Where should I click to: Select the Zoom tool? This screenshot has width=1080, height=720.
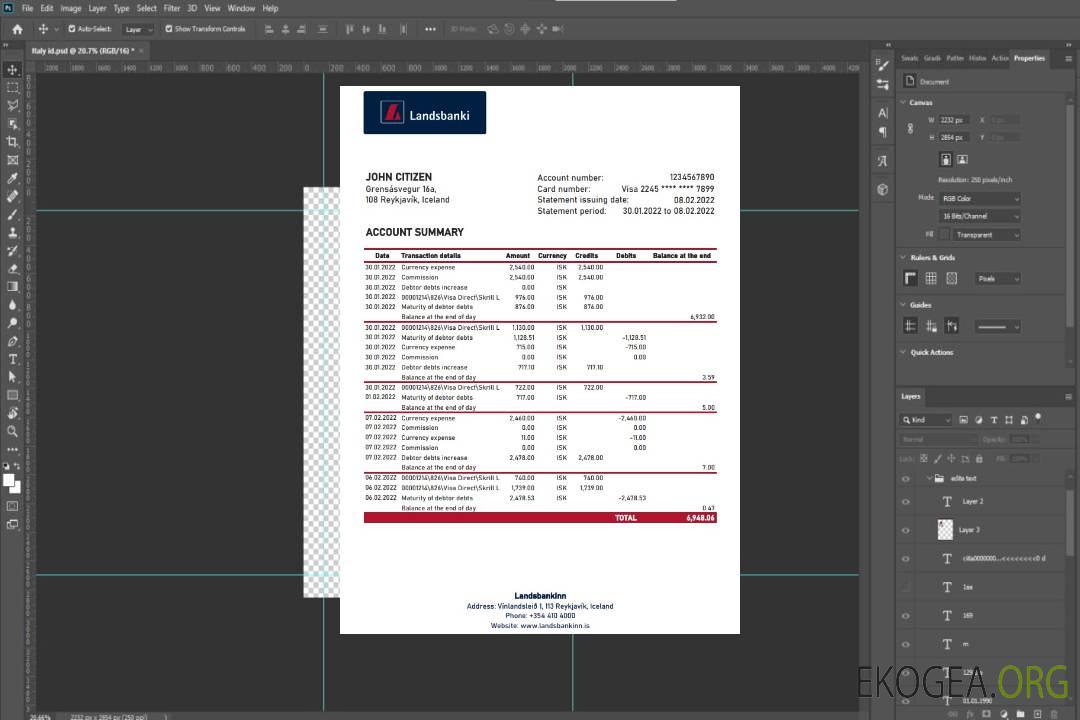(x=12, y=431)
